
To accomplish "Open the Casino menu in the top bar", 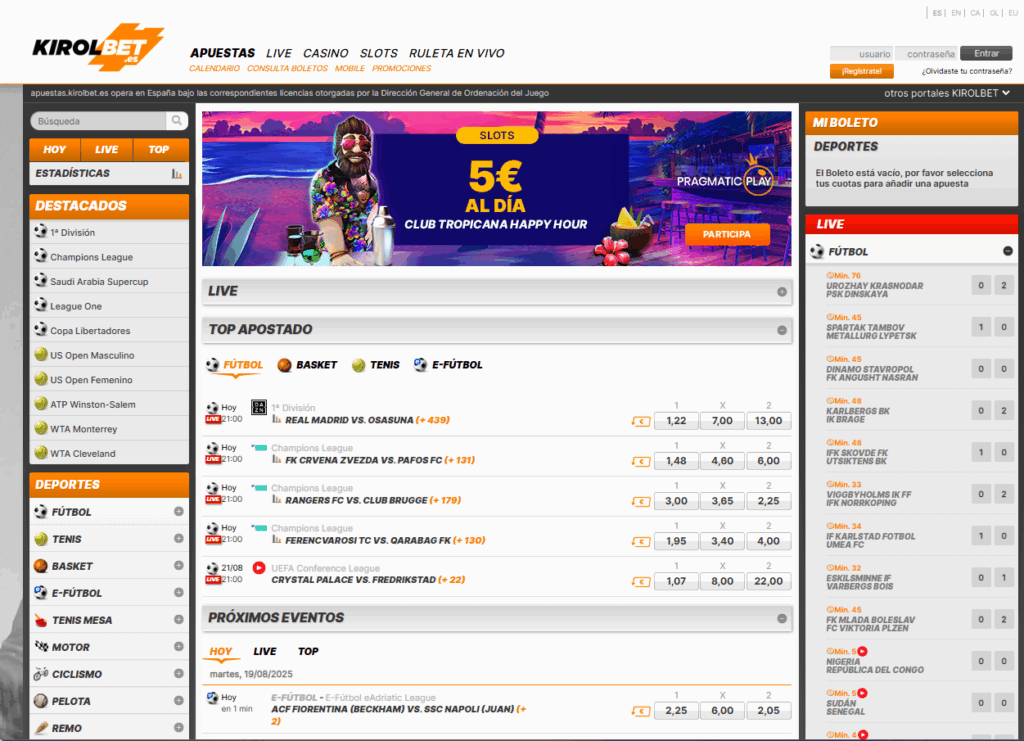I will pyautogui.click(x=325, y=53).
